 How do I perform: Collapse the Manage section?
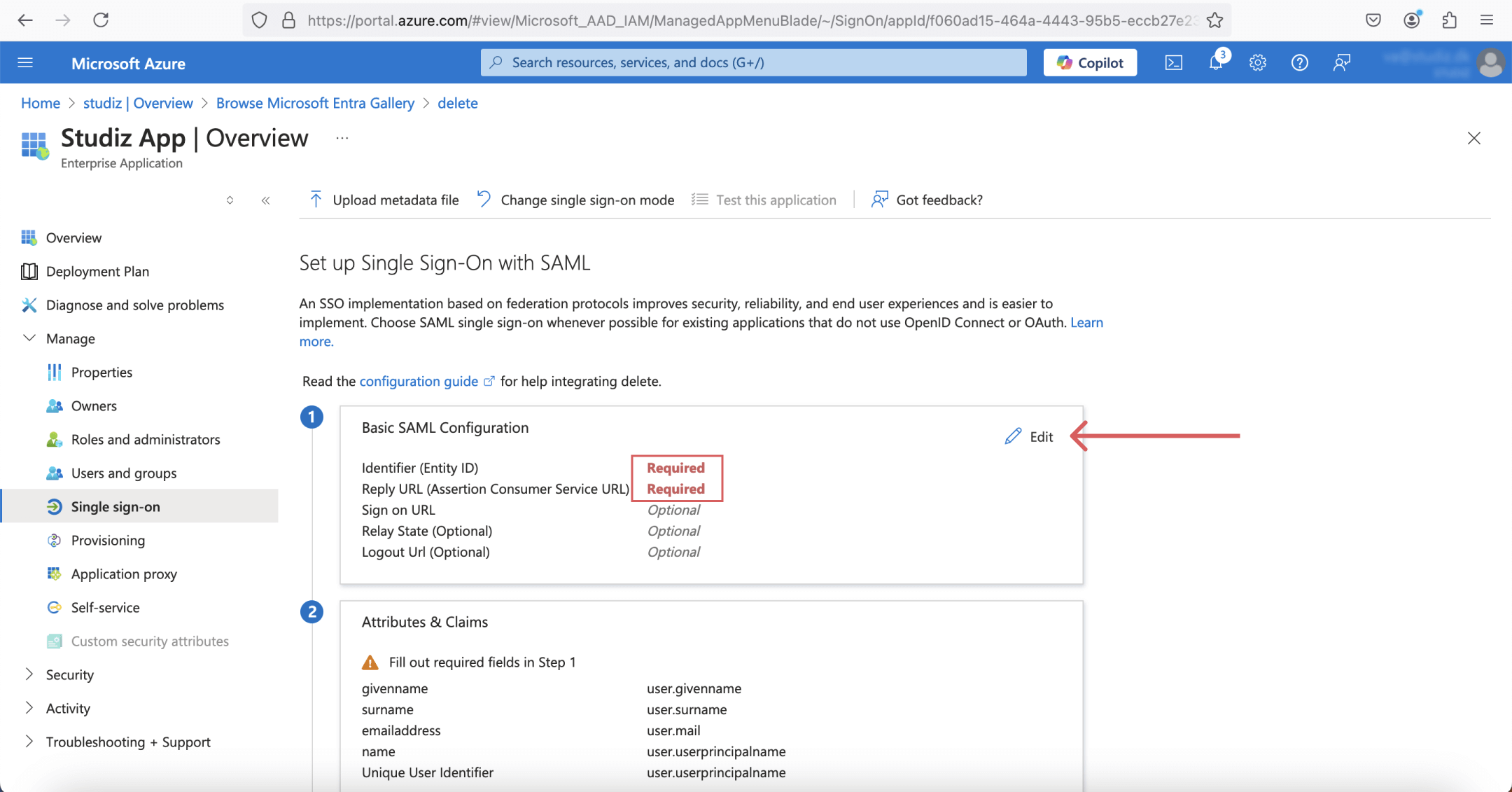pyautogui.click(x=29, y=338)
